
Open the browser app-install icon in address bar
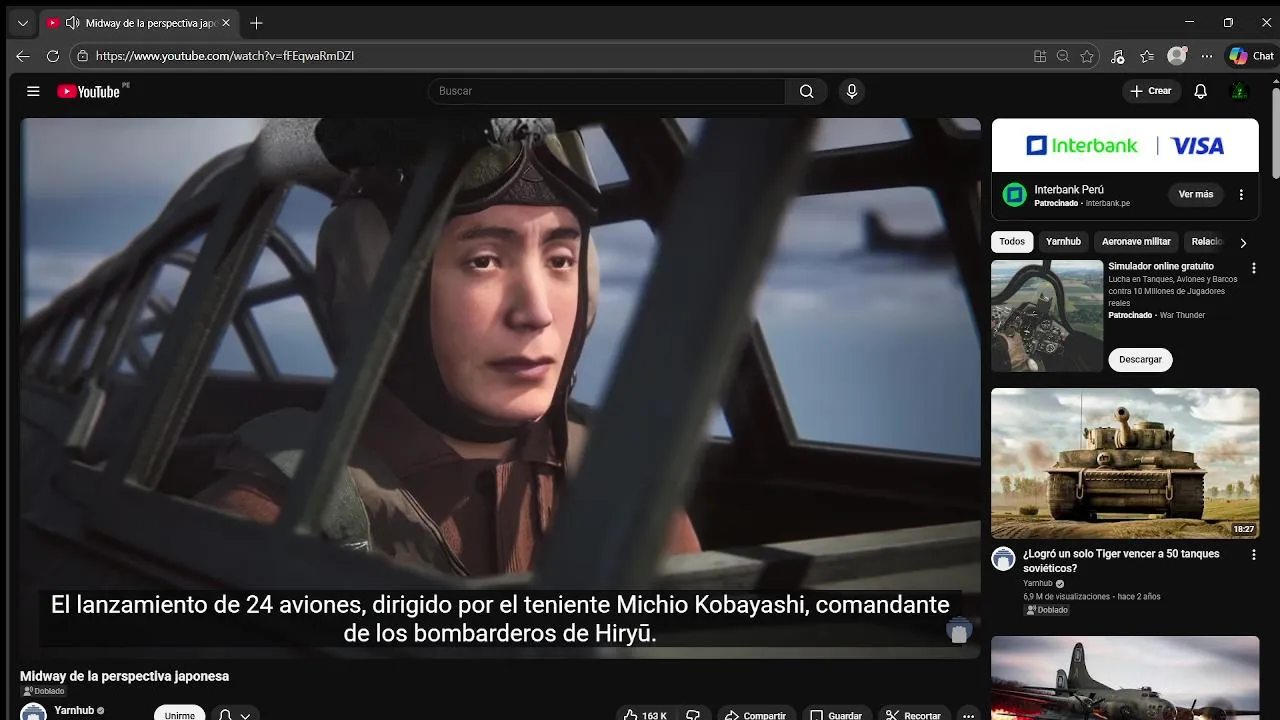pyautogui.click(x=1040, y=56)
